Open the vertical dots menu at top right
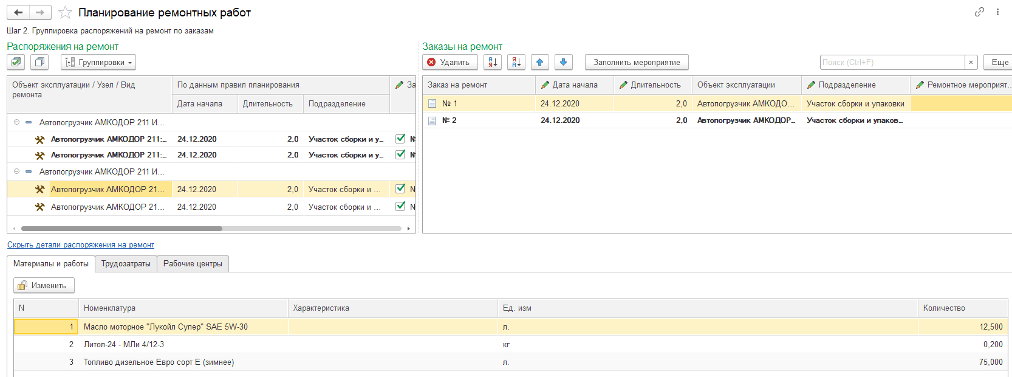The image size is (1012, 377). click(x=999, y=12)
